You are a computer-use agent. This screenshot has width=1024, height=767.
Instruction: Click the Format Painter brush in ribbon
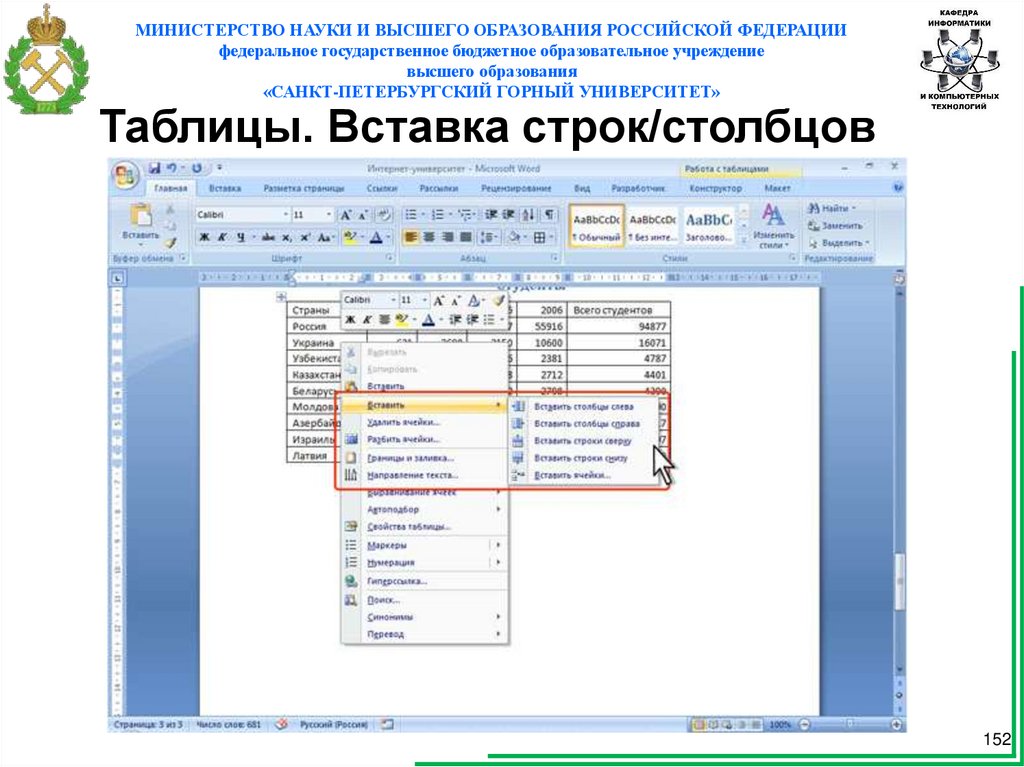pyautogui.click(x=170, y=244)
